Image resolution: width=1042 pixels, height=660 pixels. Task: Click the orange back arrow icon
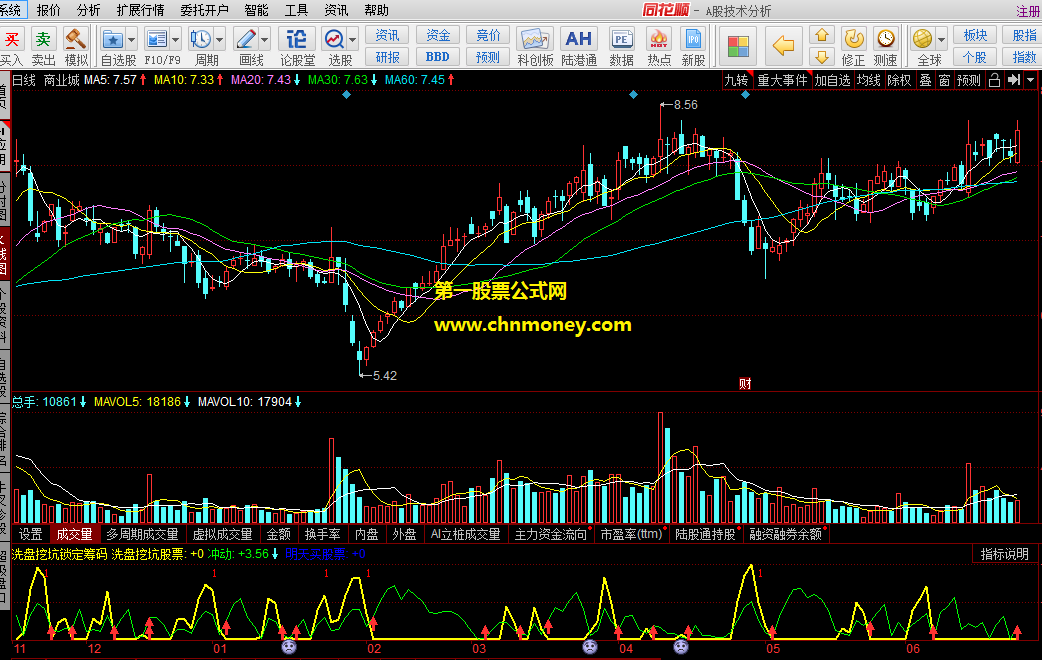click(784, 46)
